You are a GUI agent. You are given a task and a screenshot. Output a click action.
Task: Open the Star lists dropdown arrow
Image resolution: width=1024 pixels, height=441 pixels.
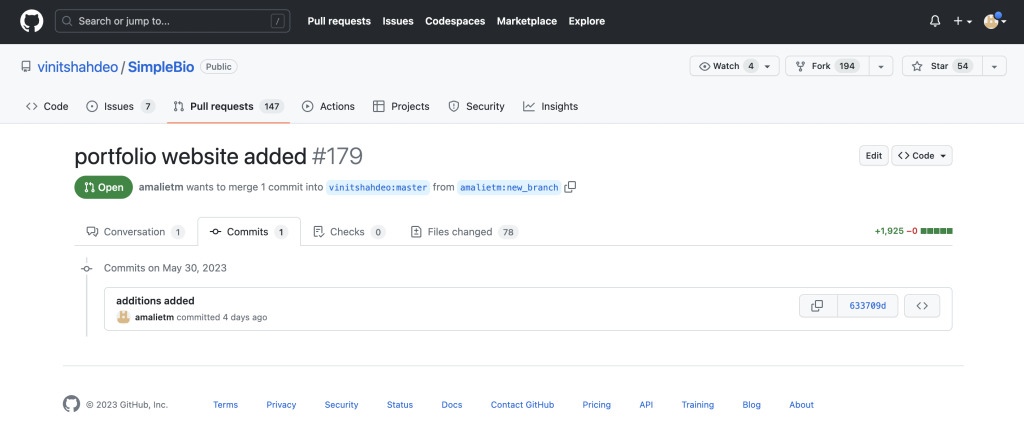click(x=994, y=66)
